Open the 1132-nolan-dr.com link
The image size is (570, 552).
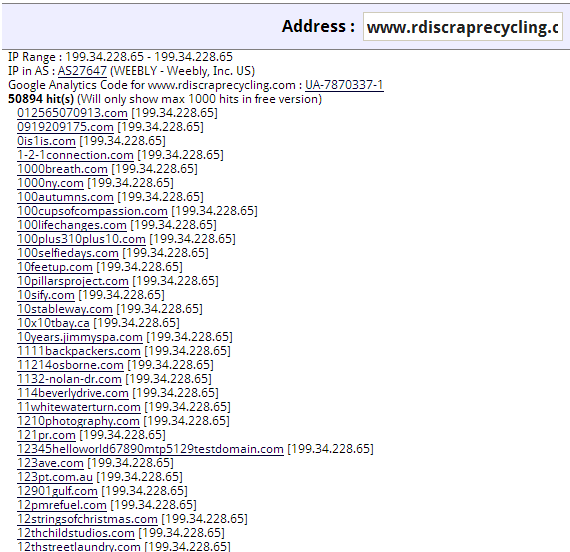(69, 379)
